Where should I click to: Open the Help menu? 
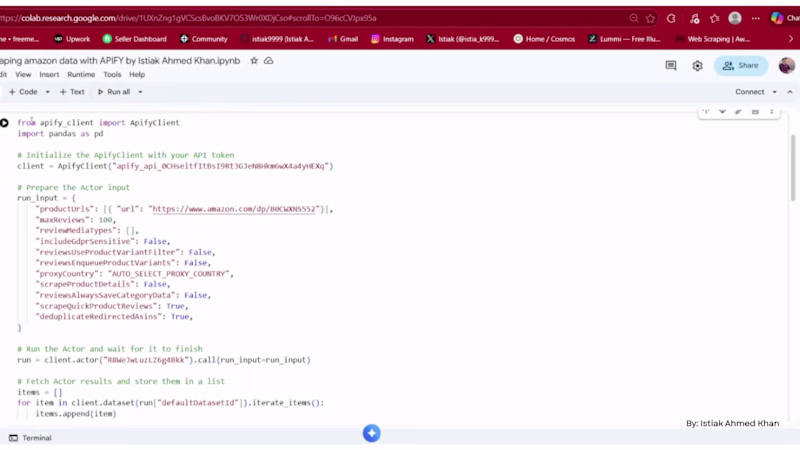[x=137, y=74]
